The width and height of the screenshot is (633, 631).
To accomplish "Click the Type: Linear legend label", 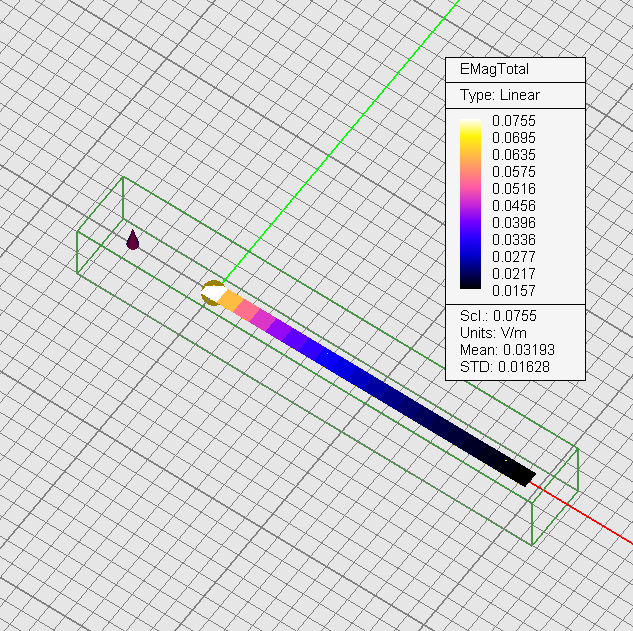I will click(499, 95).
